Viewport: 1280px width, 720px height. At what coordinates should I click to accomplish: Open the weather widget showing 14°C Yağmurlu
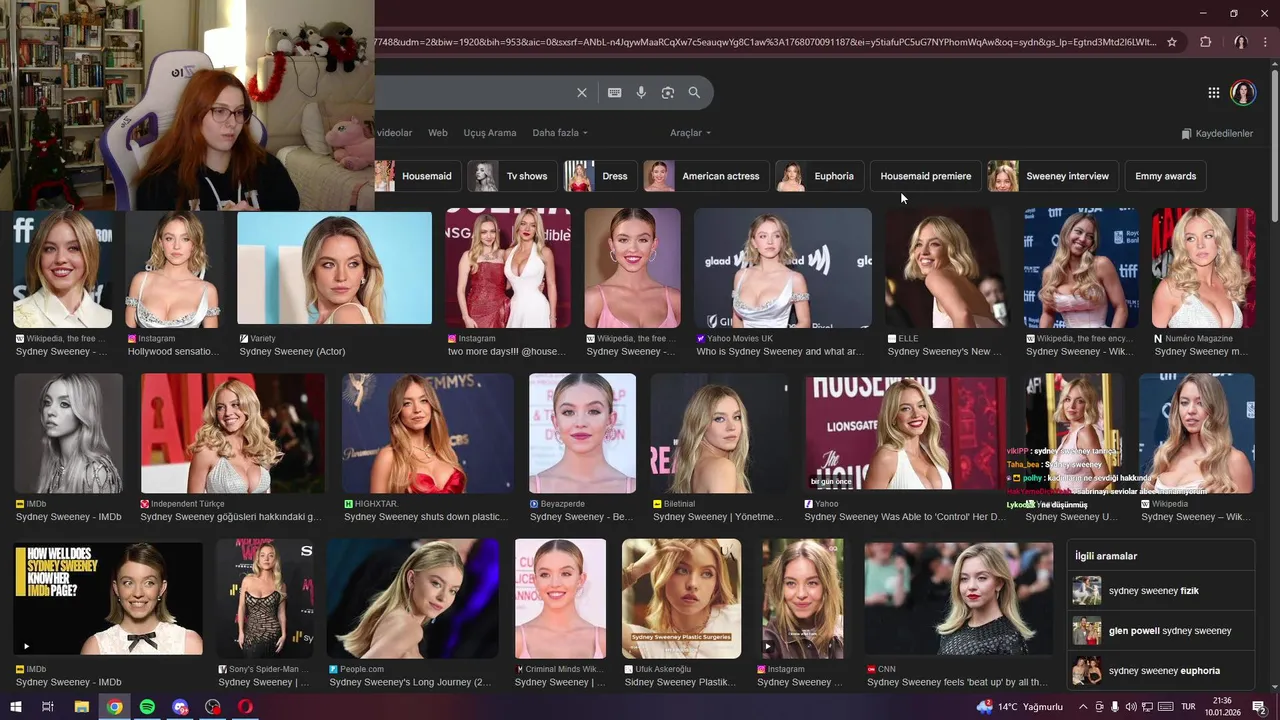(x=1019, y=707)
